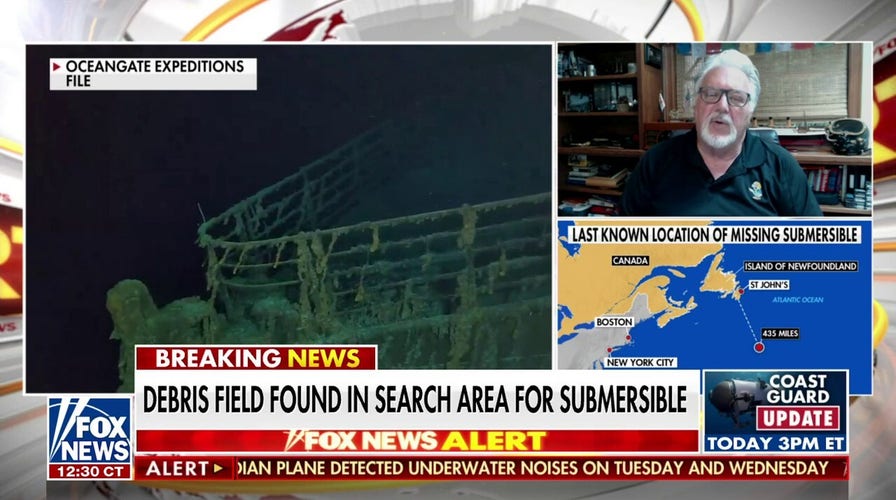Click the TODAY 3PM ET text
Screen dimensions: 896x500
click(x=775, y=443)
